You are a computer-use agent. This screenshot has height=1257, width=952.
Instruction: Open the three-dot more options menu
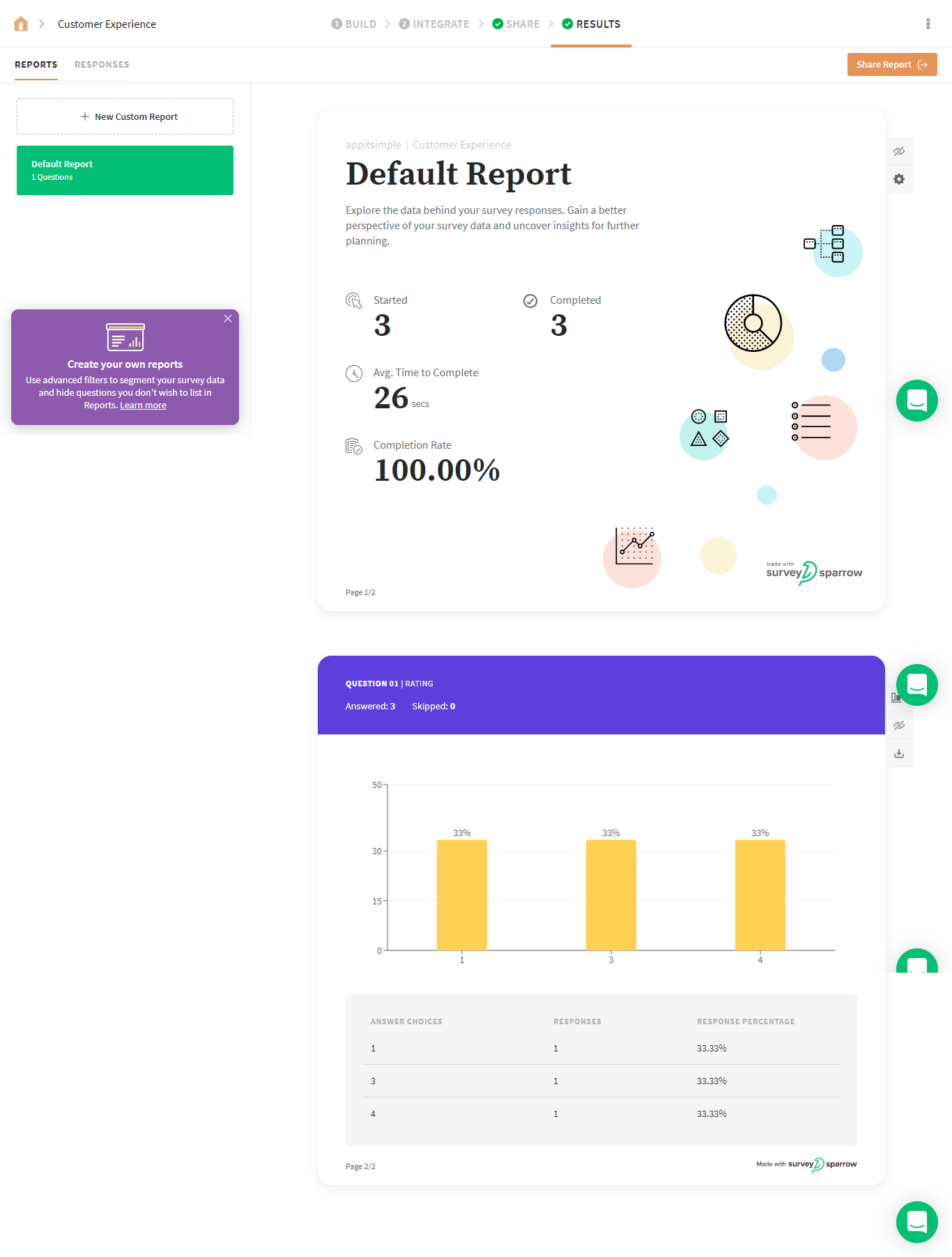point(928,24)
